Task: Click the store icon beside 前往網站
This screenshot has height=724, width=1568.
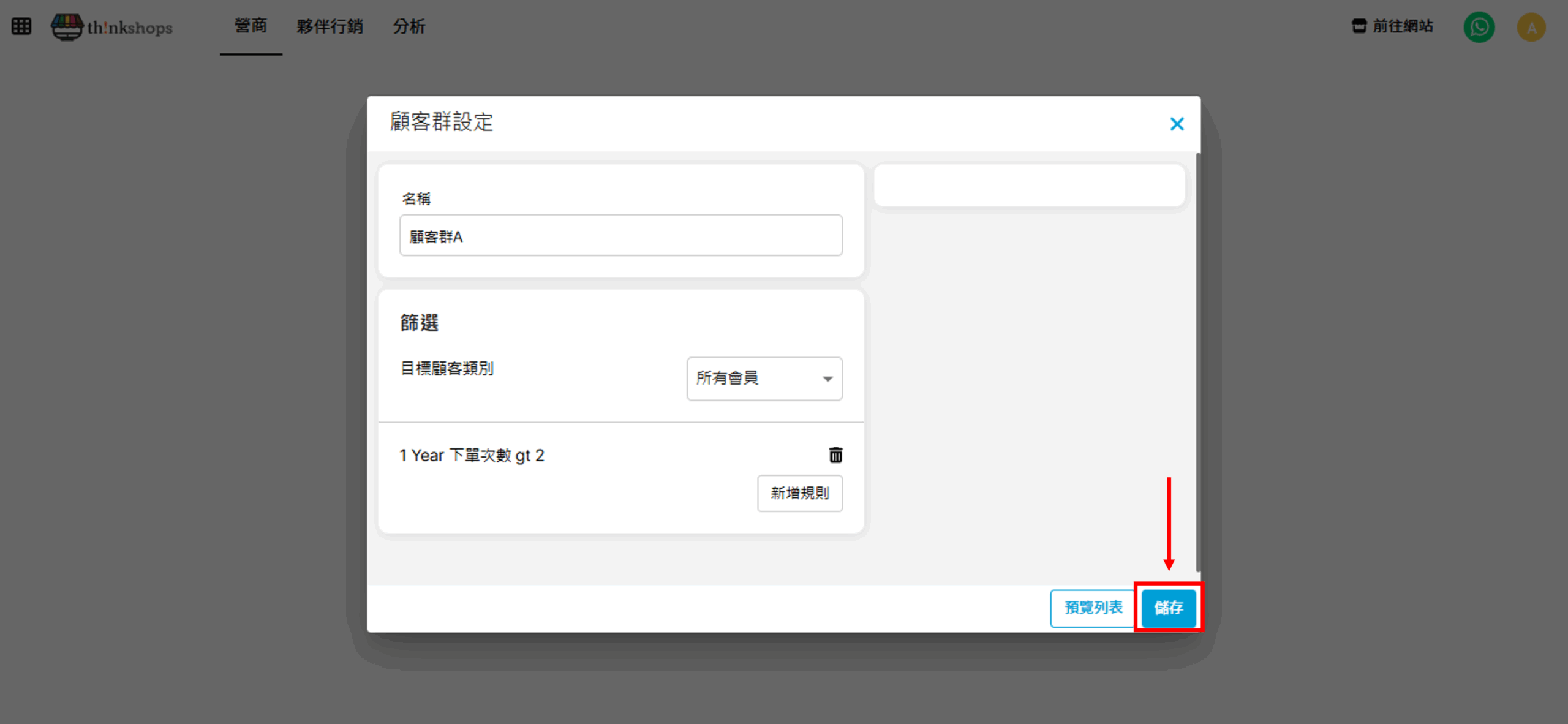Action: click(1359, 26)
